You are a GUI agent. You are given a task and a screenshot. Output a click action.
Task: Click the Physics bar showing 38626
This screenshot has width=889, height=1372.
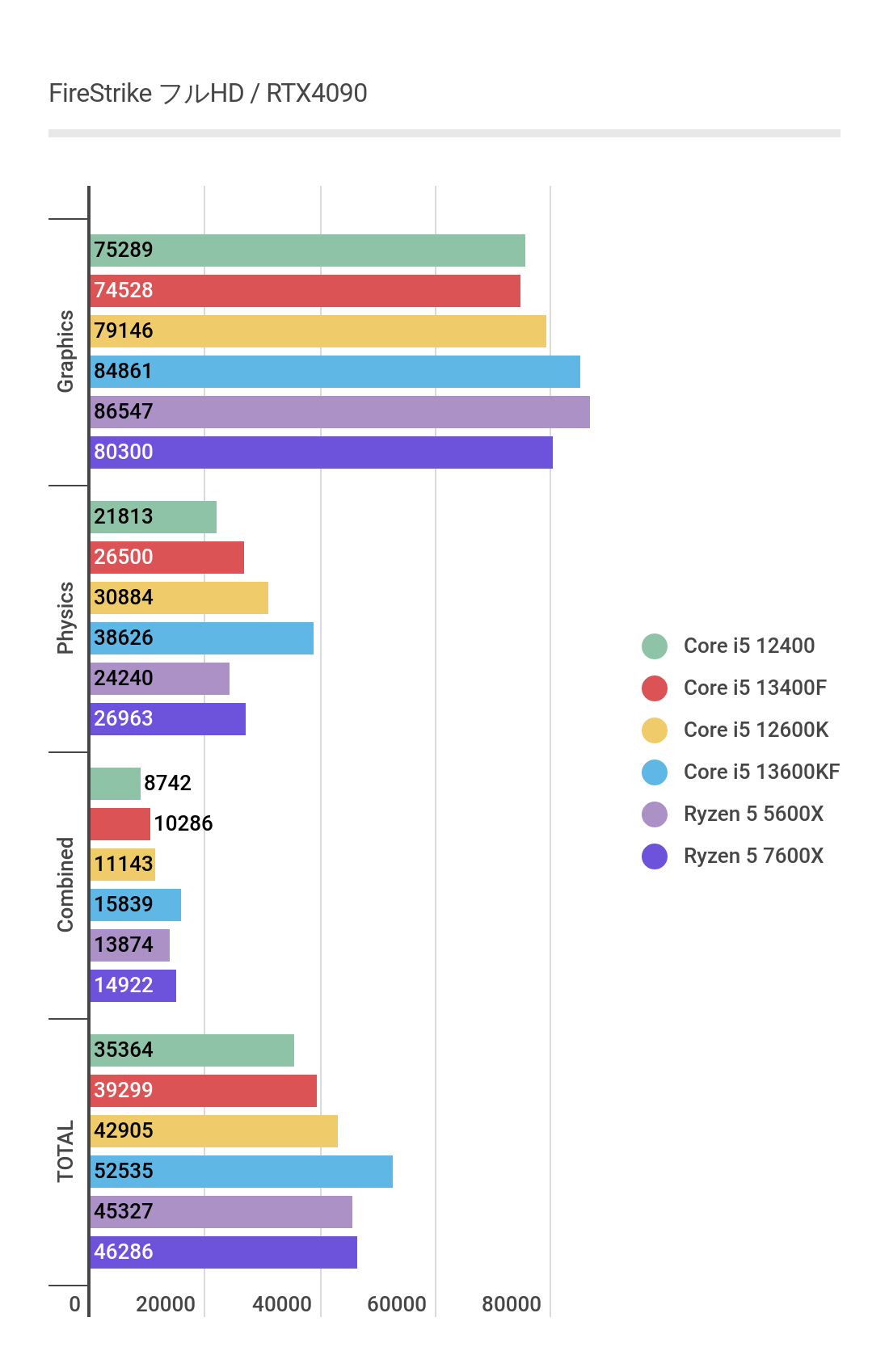[x=202, y=638]
